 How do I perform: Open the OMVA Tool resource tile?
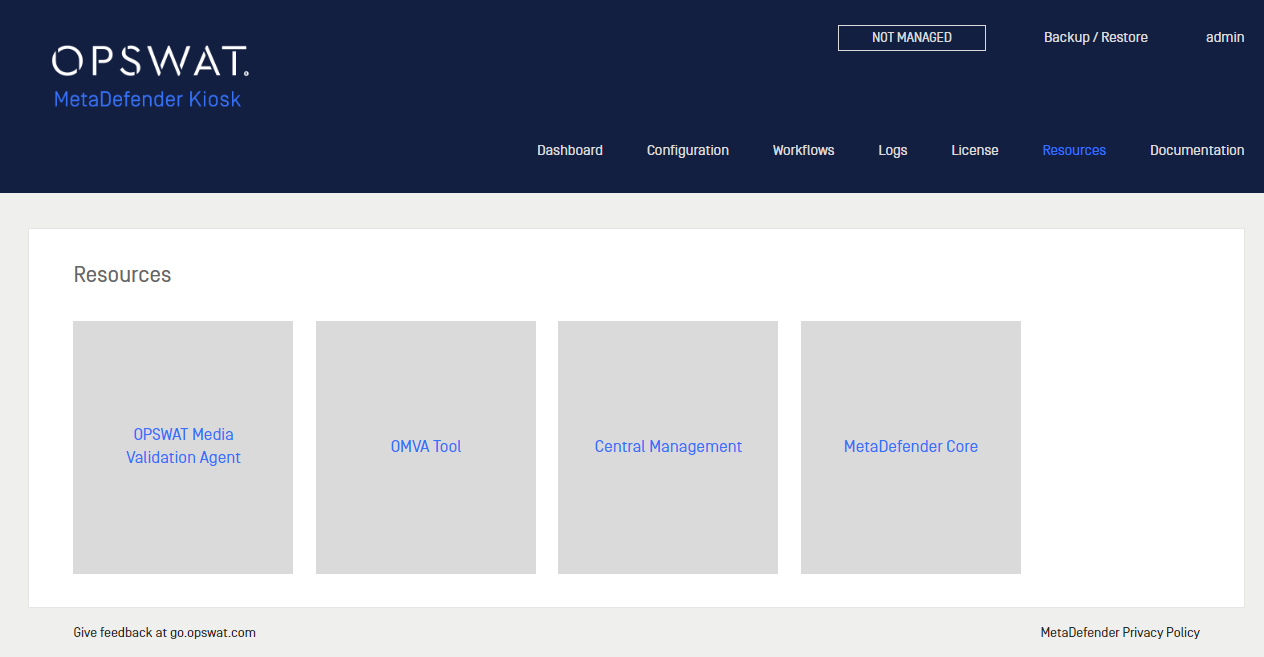(x=426, y=447)
